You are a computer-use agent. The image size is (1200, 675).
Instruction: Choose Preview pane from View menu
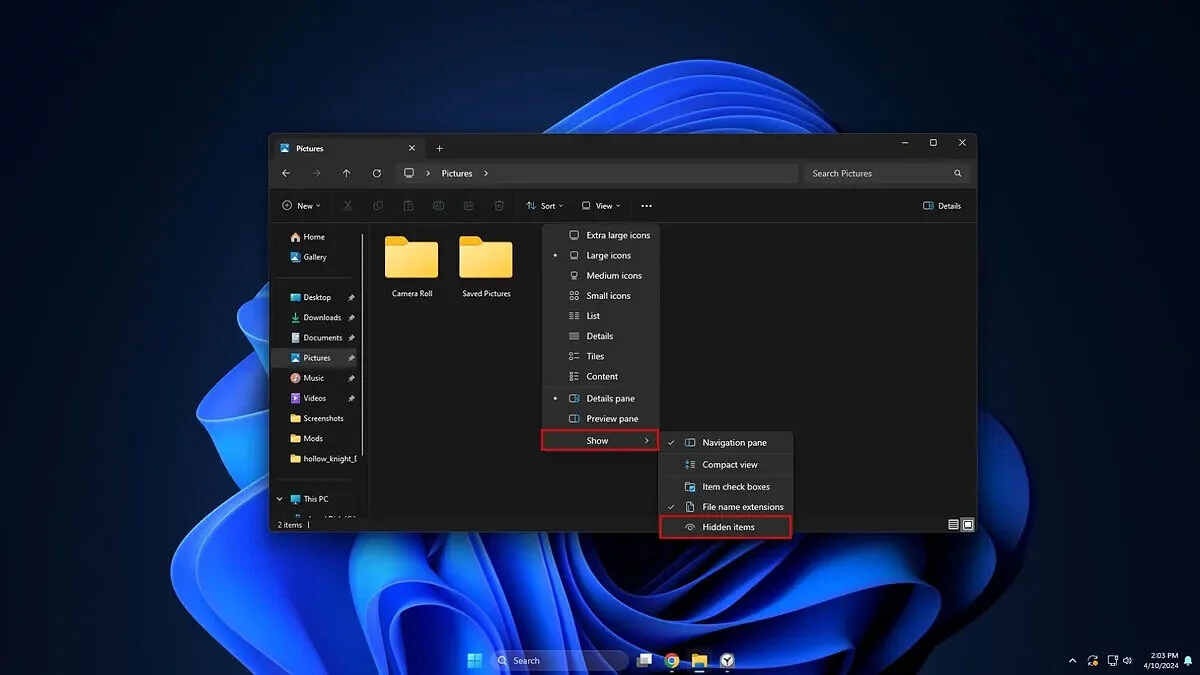coord(611,419)
